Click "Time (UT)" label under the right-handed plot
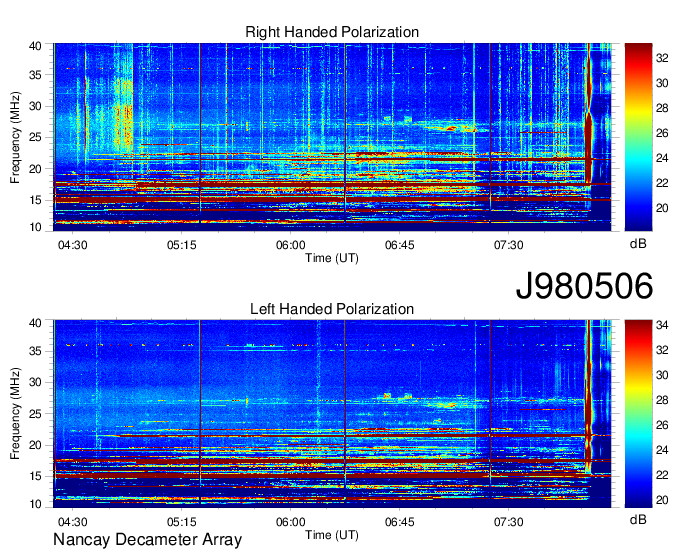This screenshot has width=680, height=552. point(332,258)
